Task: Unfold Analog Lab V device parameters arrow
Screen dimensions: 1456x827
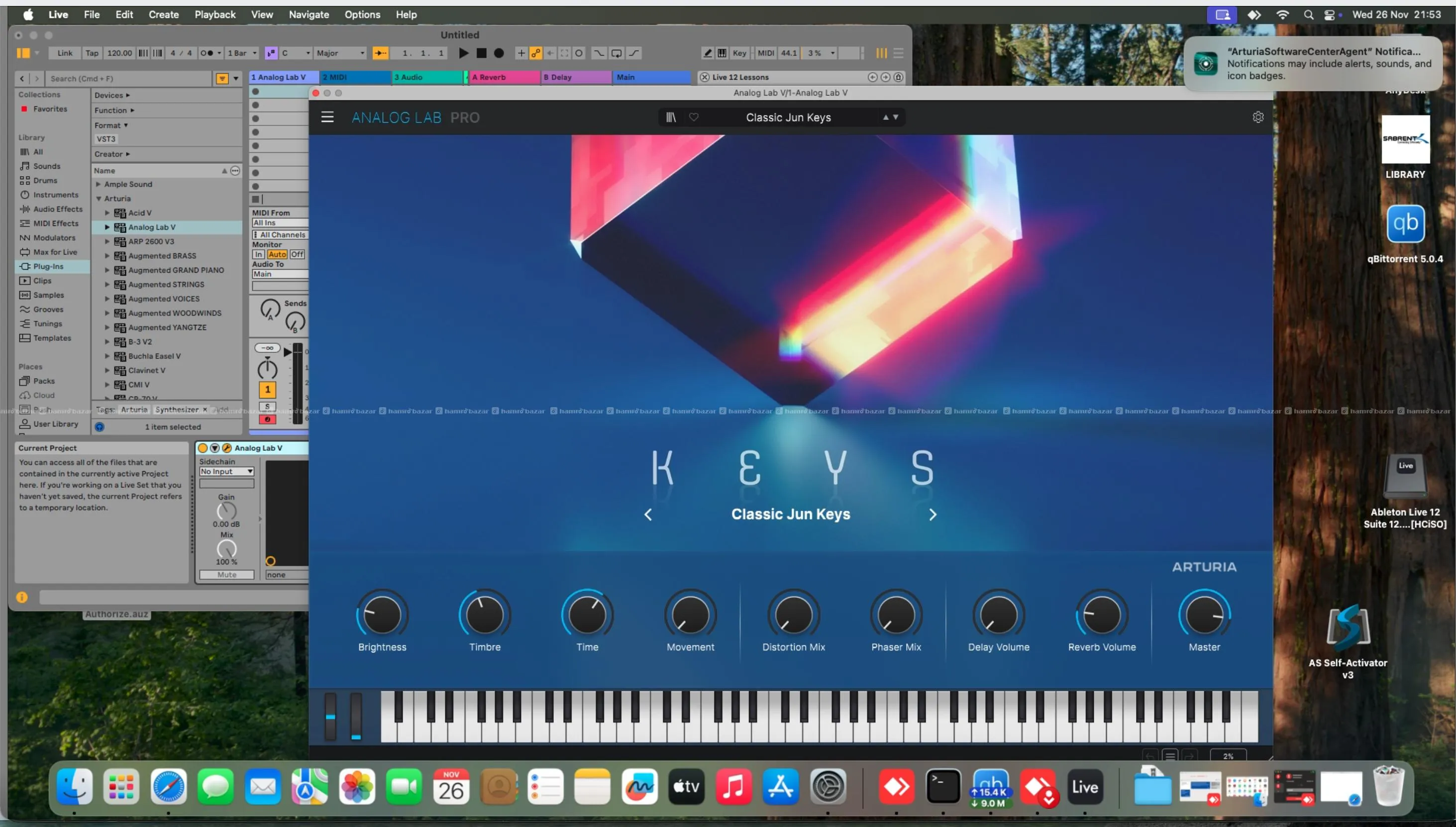Action: (x=214, y=447)
